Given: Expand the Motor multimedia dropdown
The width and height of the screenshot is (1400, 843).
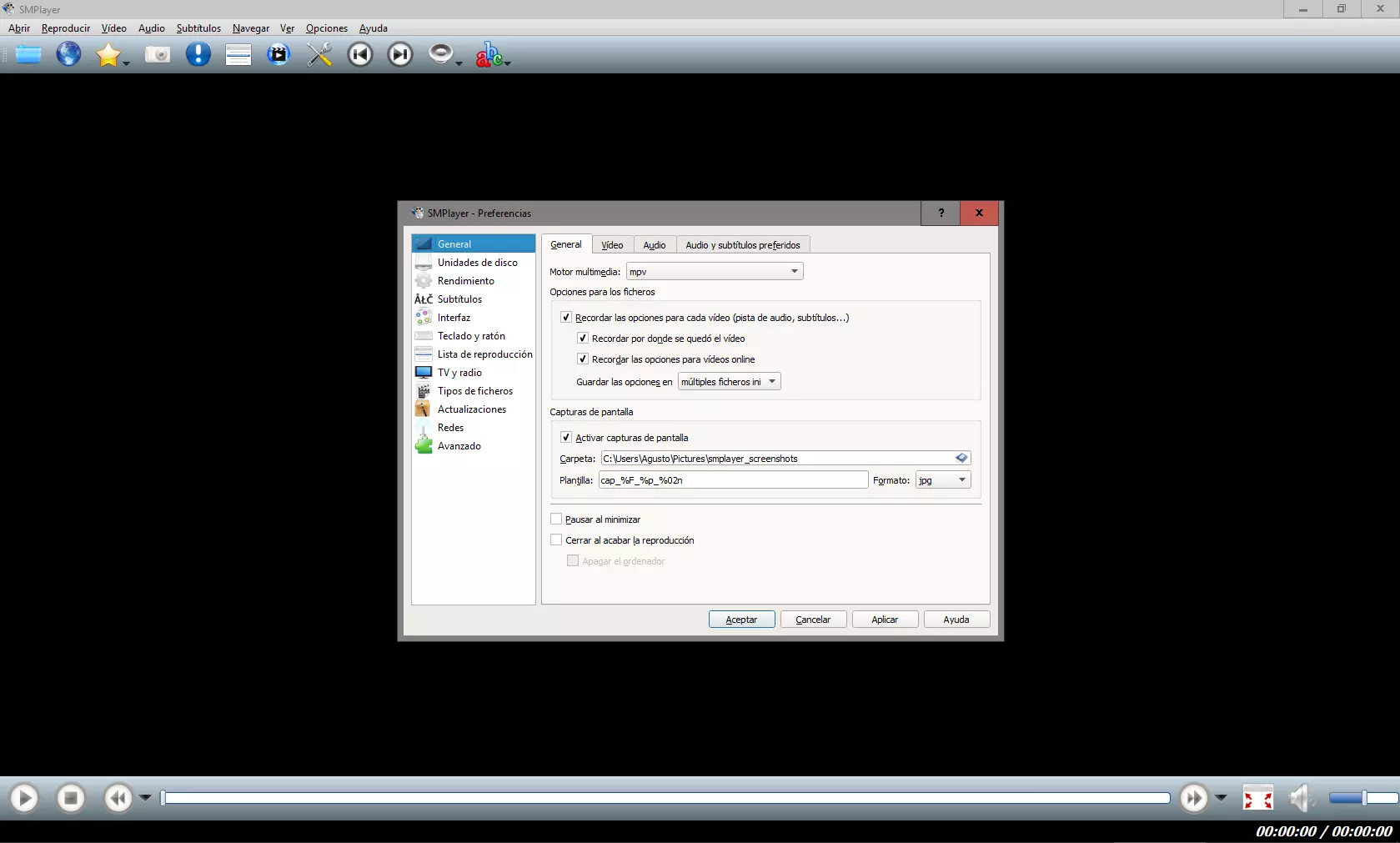Looking at the screenshot, I should [715, 272].
